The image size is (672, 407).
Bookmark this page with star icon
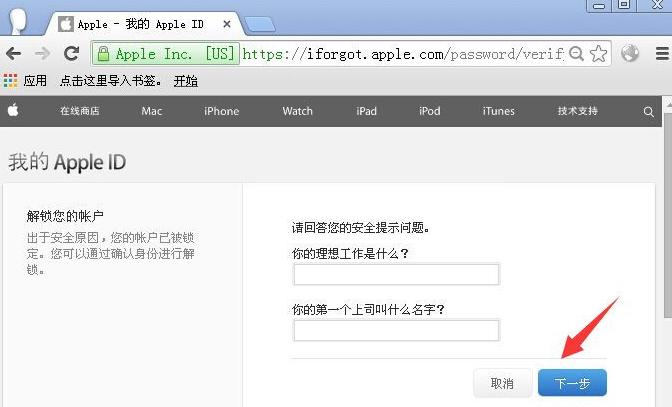point(598,54)
